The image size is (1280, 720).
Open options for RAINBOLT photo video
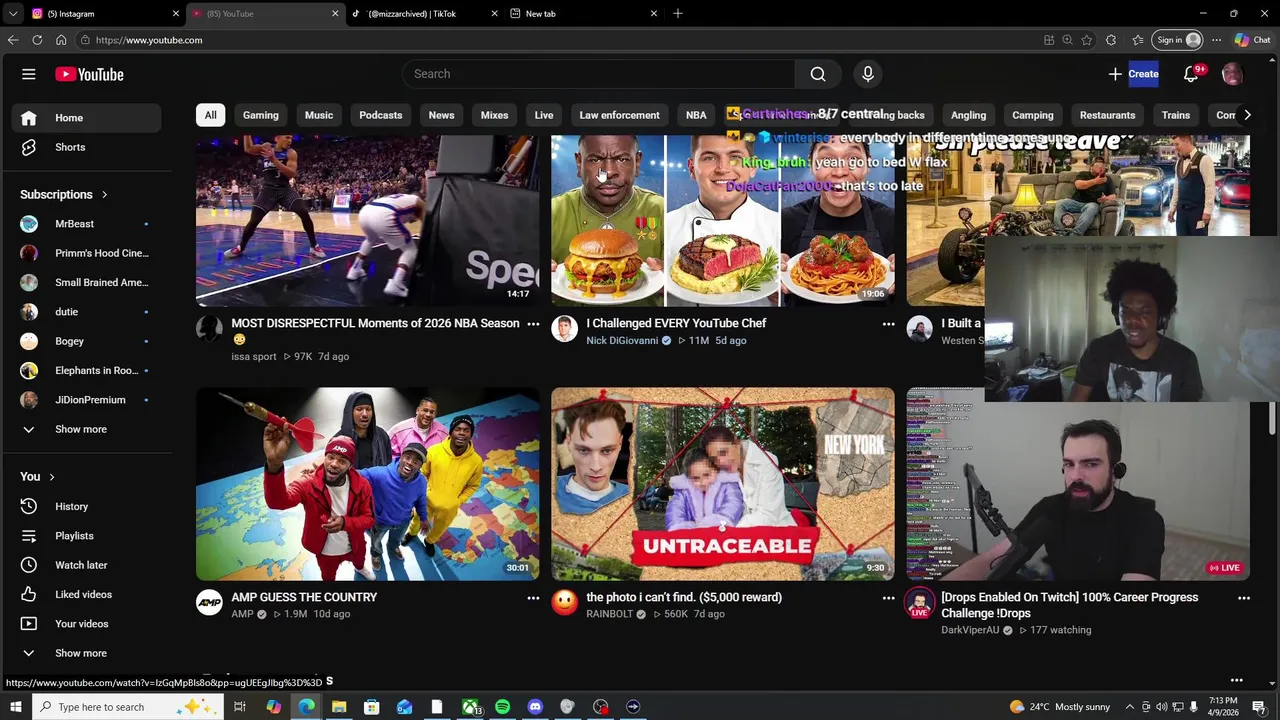tap(888, 598)
